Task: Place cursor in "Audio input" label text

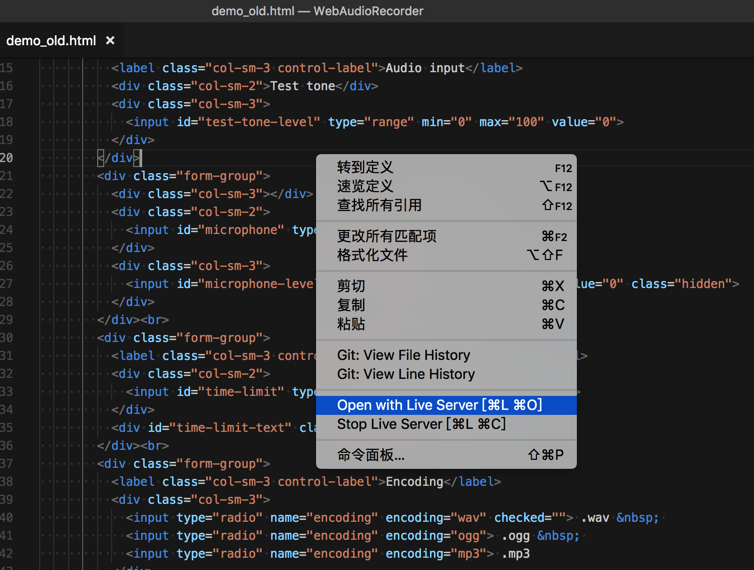Action: tap(425, 68)
